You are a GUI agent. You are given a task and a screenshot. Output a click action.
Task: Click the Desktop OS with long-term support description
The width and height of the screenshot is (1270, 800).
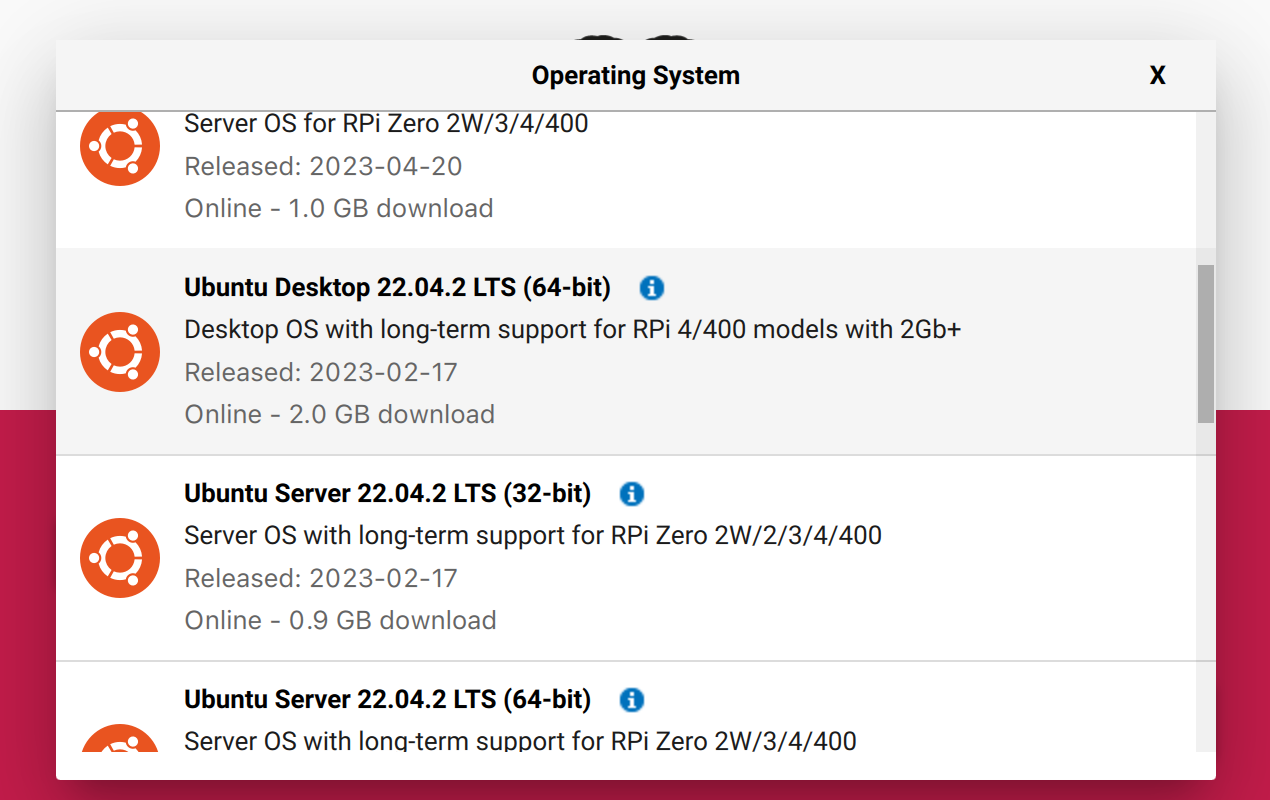pos(572,329)
